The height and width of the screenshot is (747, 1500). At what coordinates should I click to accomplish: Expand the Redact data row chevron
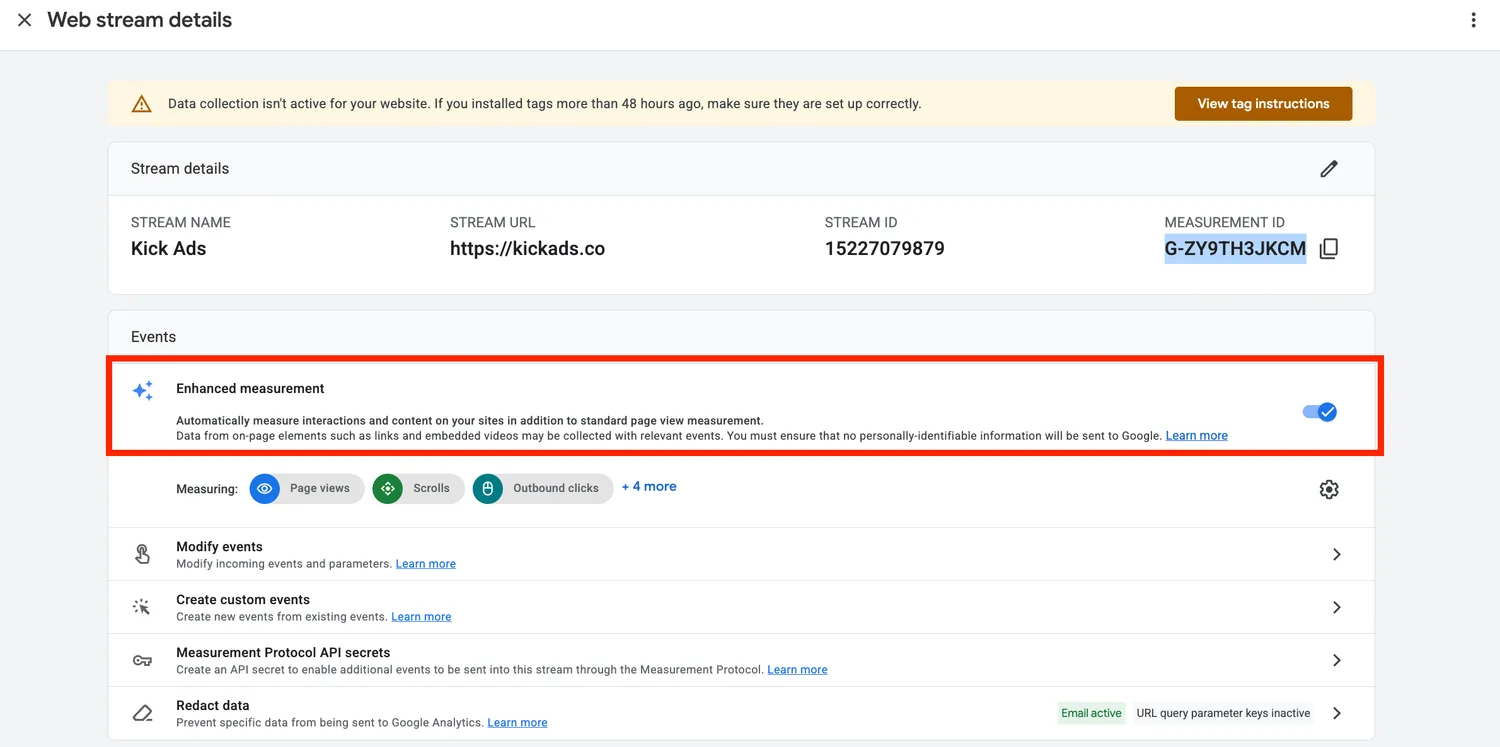point(1336,713)
